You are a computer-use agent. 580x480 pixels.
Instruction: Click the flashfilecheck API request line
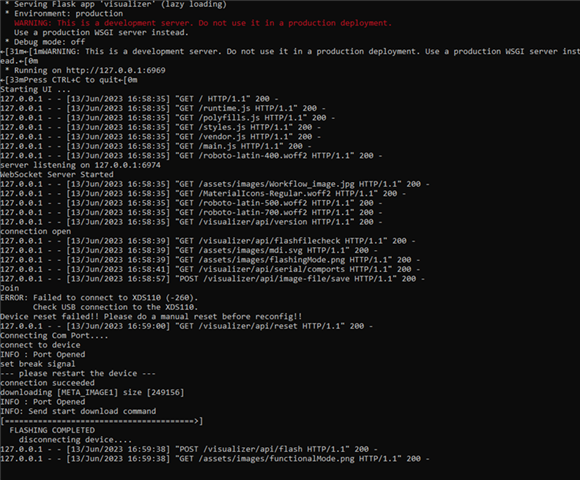208,241
